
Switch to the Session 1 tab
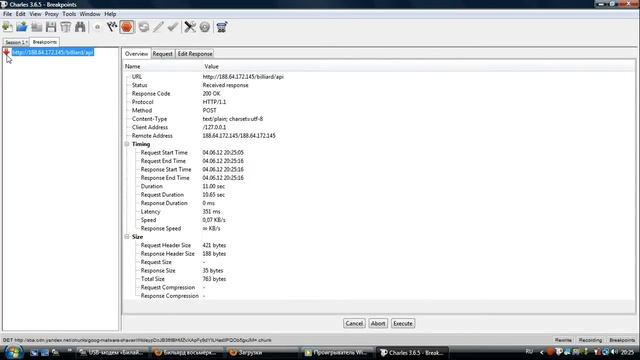point(16,42)
